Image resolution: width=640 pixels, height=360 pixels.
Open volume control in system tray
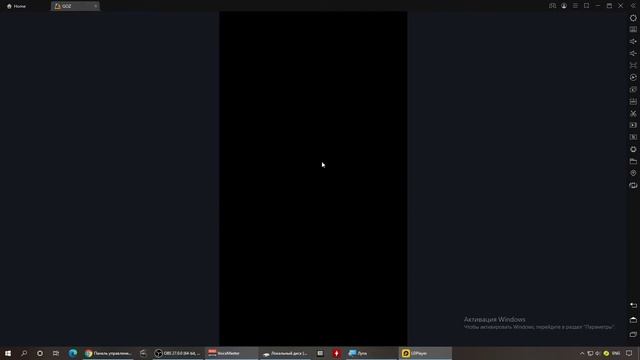click(x=598, y=353)
